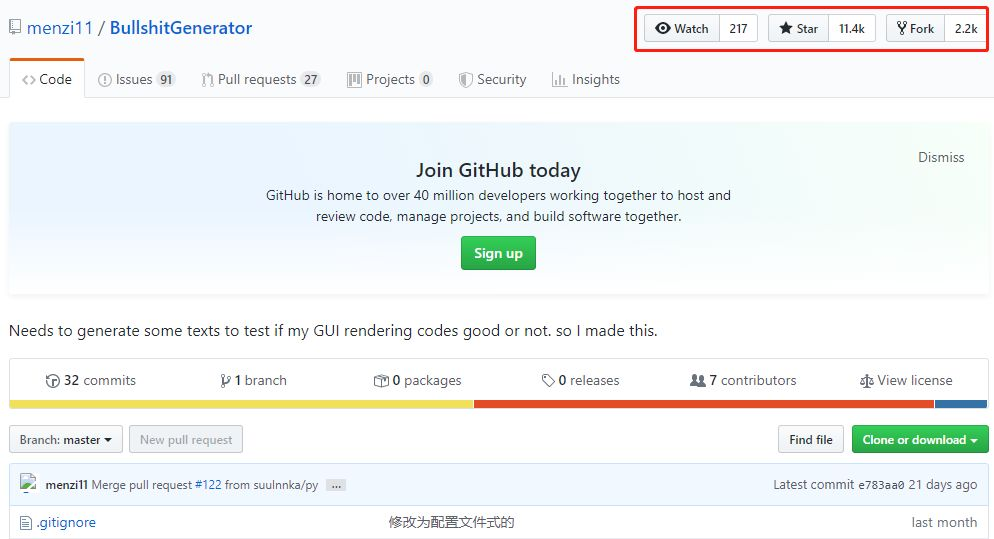Click the Security shield icon
The width and height of the screenshot is (994, 539).
click(x=465, y=80)
